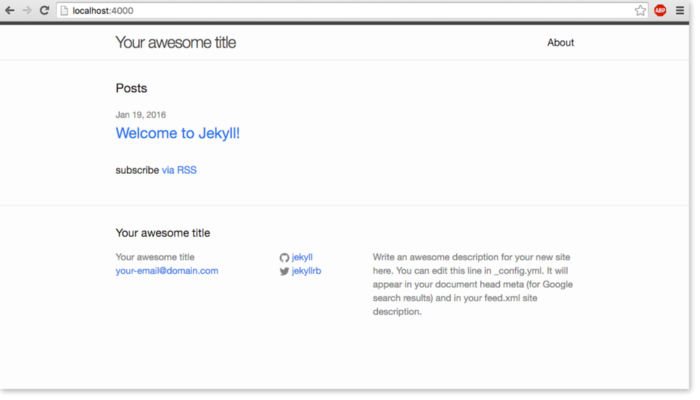The width and height of the screenshot is (700, 400).
Task: Click the footer description paragraph
Action: coord(473,284)
